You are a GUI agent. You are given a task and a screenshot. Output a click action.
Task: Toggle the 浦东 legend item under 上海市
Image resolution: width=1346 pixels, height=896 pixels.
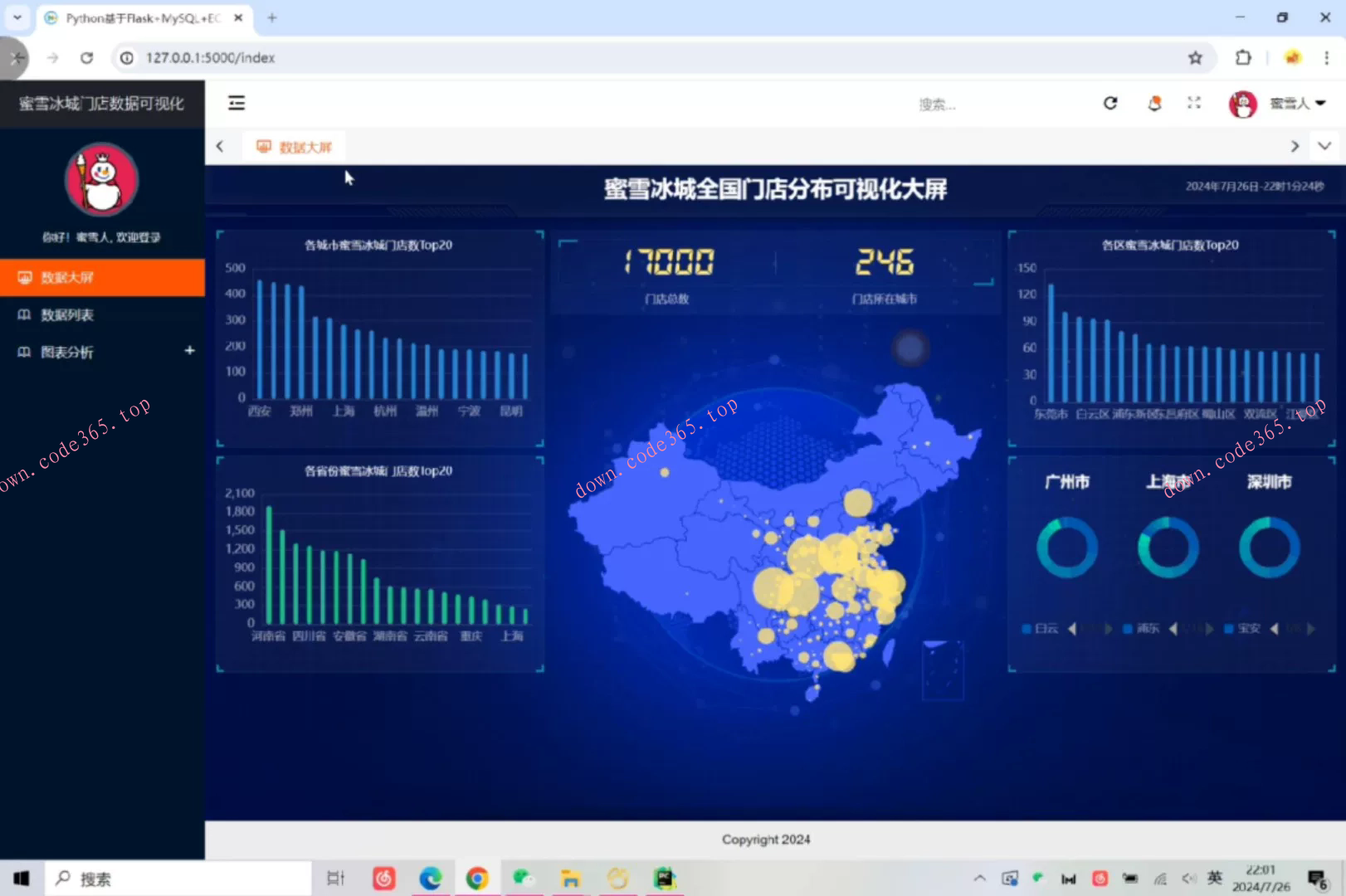1142,629
